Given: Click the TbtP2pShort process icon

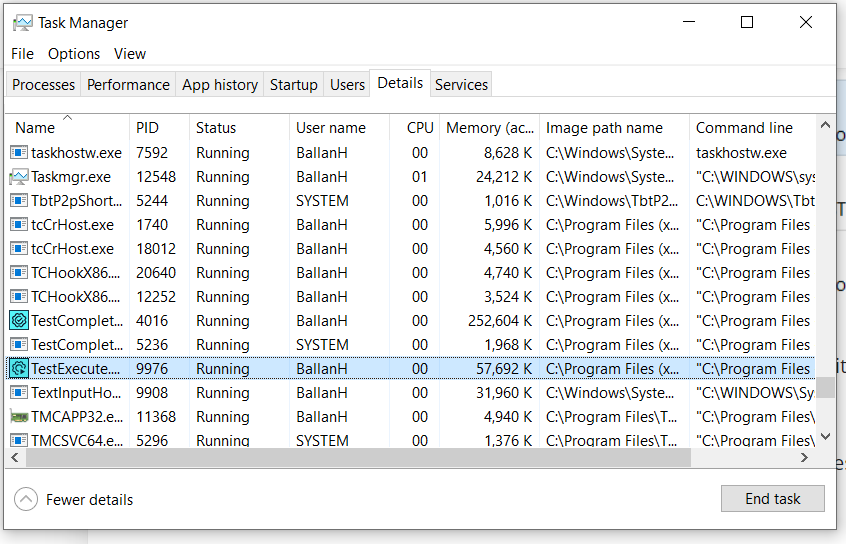Looking at the screenshot, I should 19,201.
